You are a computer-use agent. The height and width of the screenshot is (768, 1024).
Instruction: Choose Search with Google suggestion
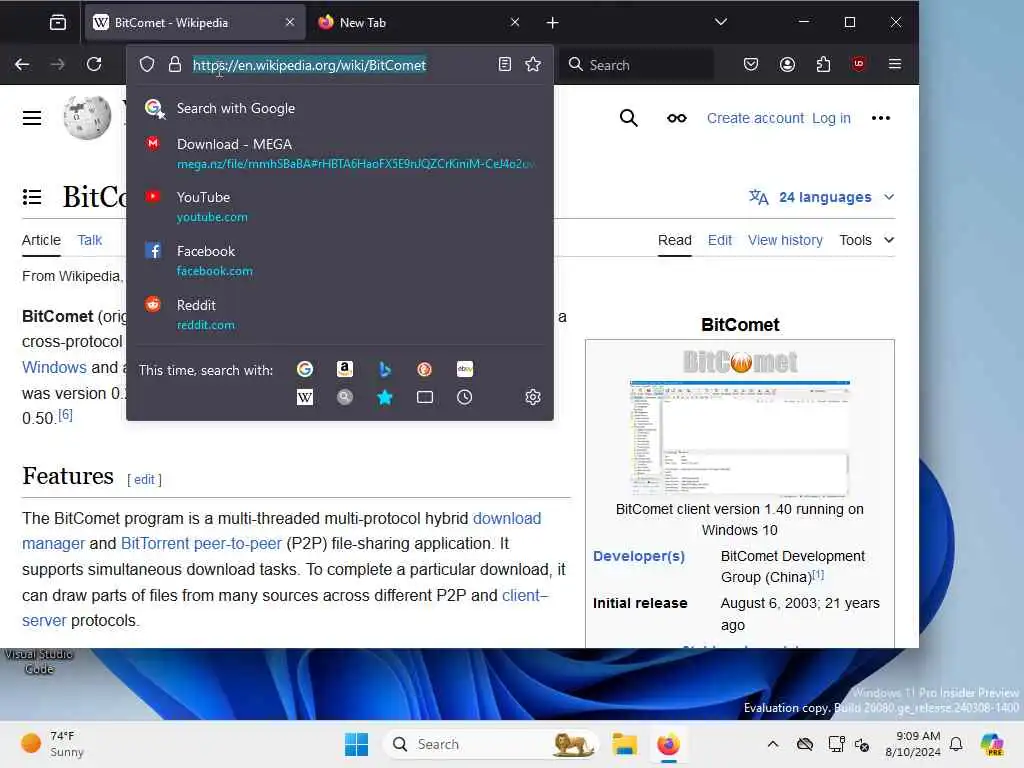pos(340,108)
